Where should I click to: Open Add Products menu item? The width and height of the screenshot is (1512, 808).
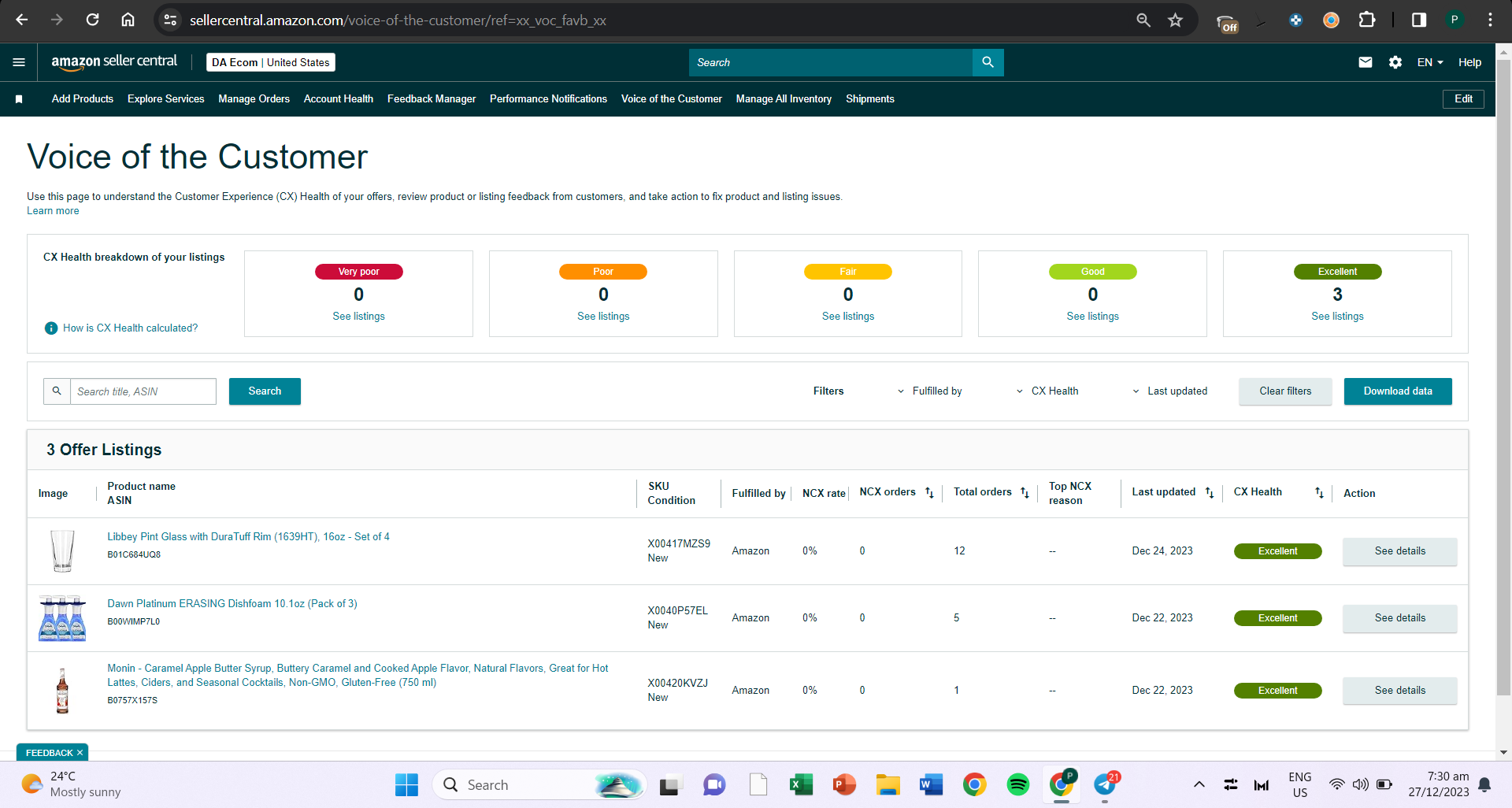coord(83,99)
